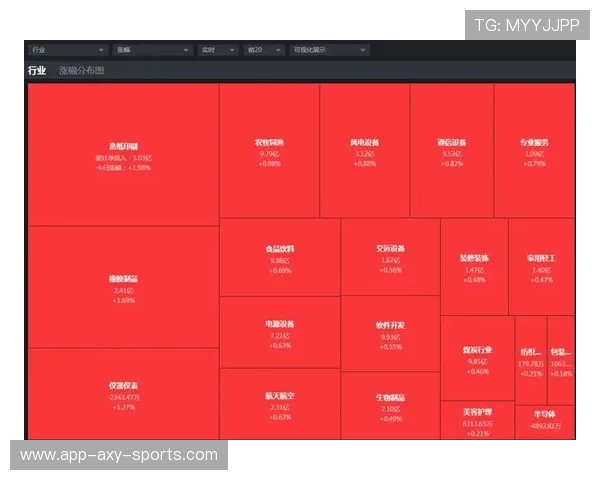Click the 仪器仪表 sector tile
This screenshot has width=600, height=480.
[124, 393]
